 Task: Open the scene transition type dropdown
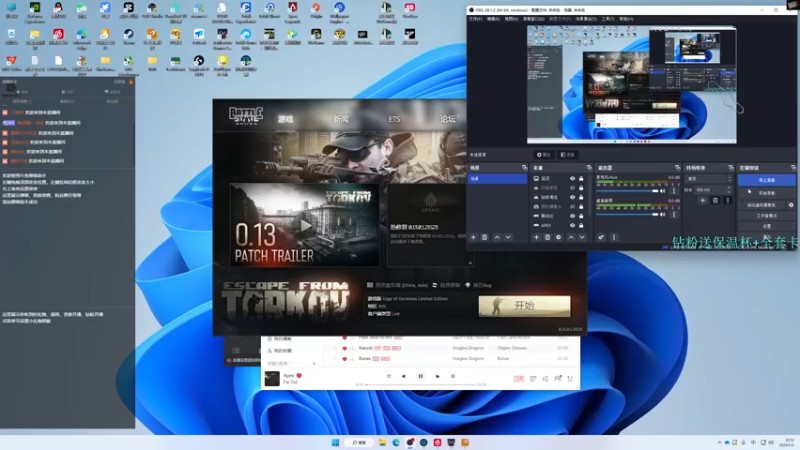point(710,179)
